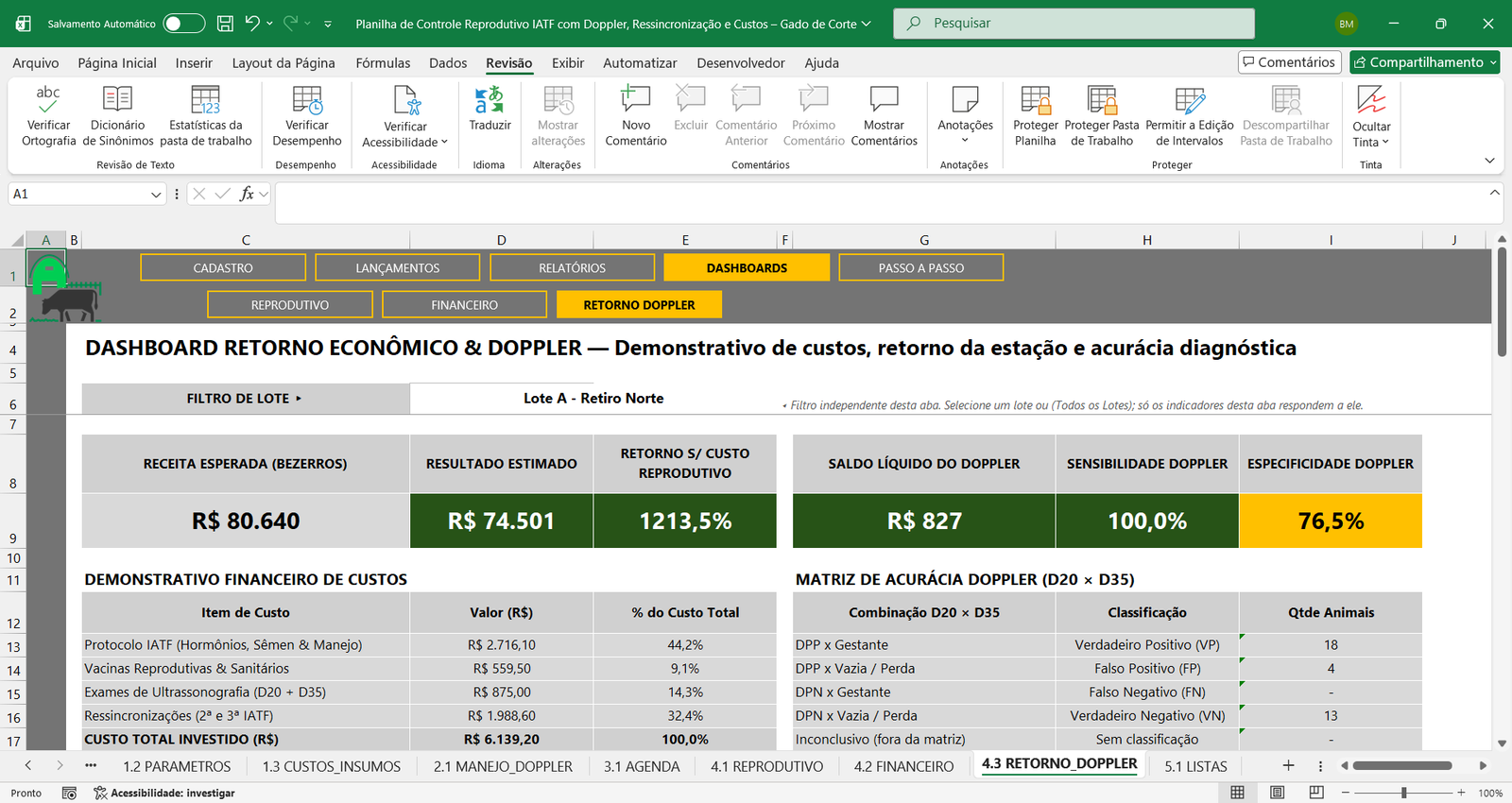Click the undo arrow icon
Screen dimensions: 1512x803
click(x=252, y=23)
